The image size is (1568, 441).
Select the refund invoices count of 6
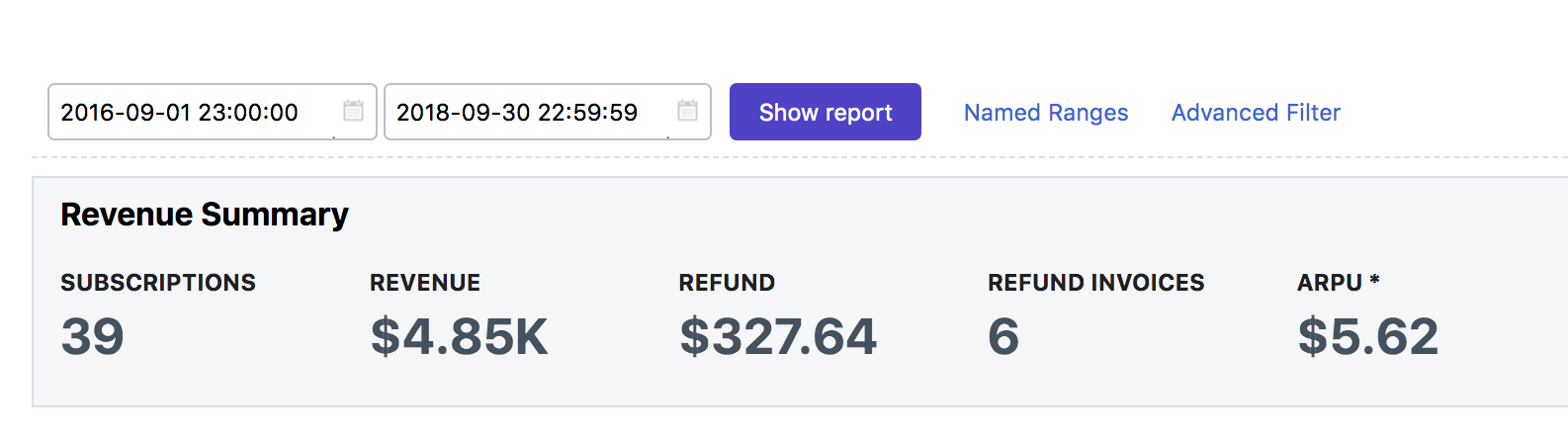pos(1003,336)
